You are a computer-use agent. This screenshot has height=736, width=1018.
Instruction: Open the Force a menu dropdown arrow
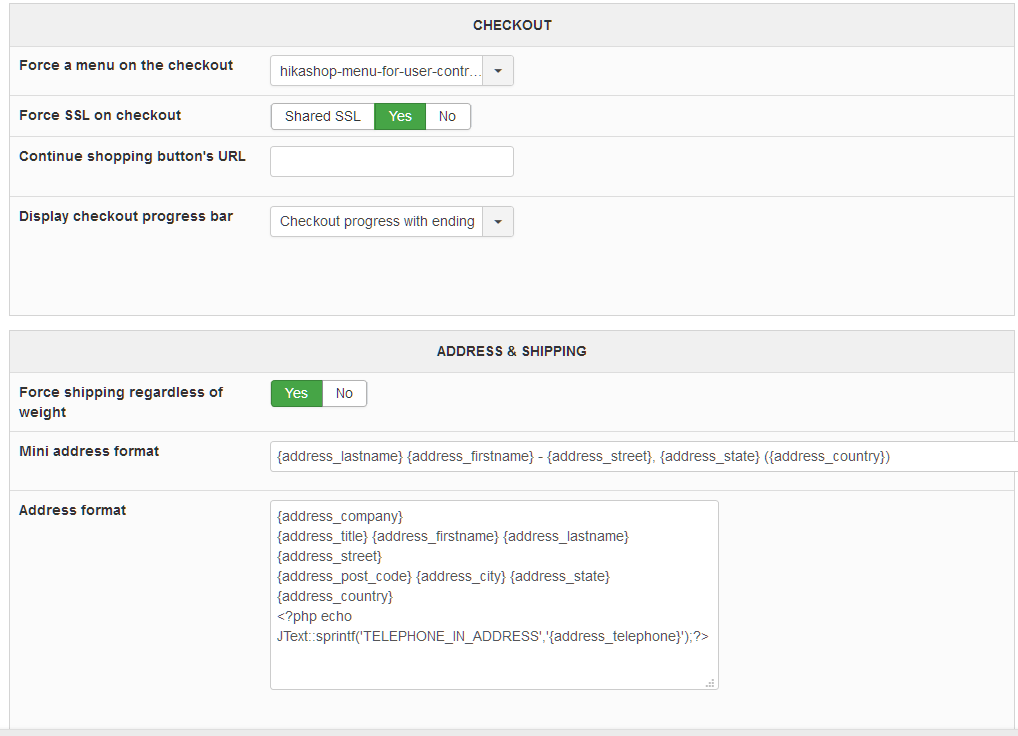click(x=498, y=71)
